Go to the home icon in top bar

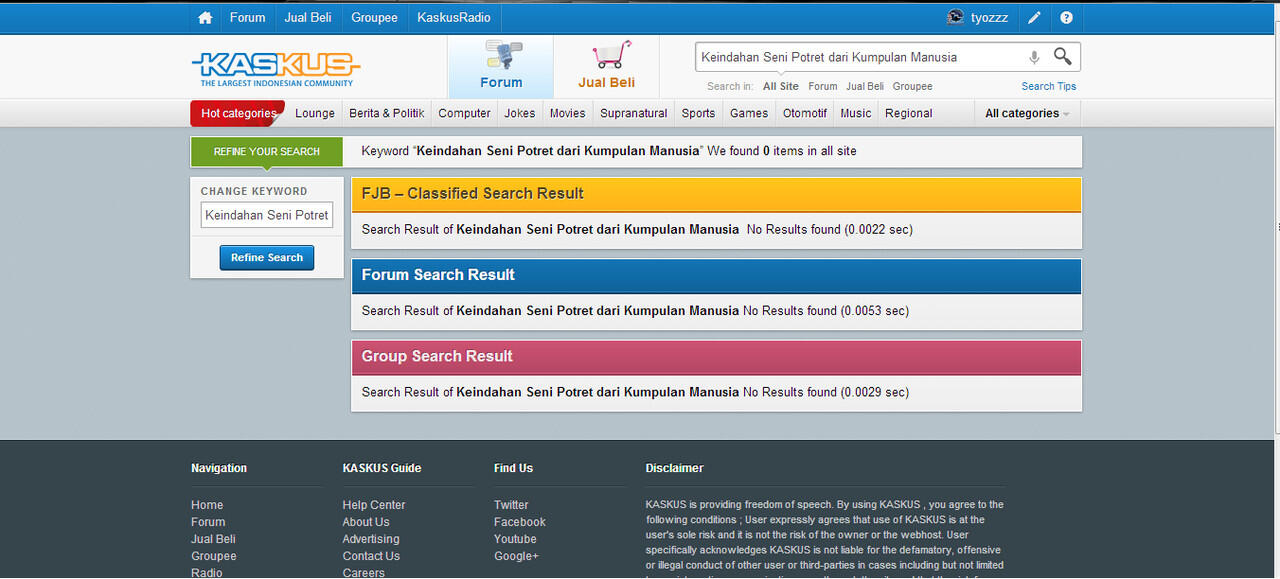click(x=205, y=18)
